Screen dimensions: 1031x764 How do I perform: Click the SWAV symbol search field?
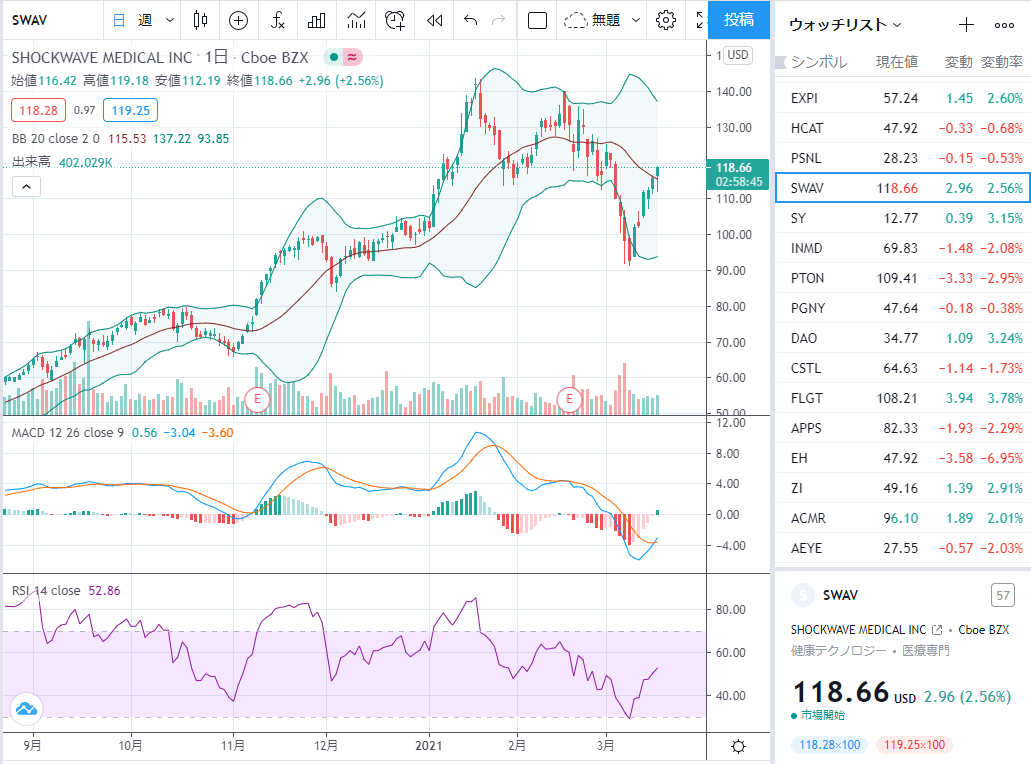coord(53,20)
